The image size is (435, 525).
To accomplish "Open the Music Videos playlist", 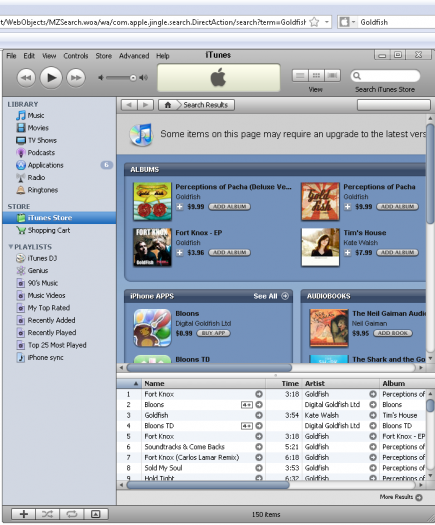I will (x=46, y=295).
